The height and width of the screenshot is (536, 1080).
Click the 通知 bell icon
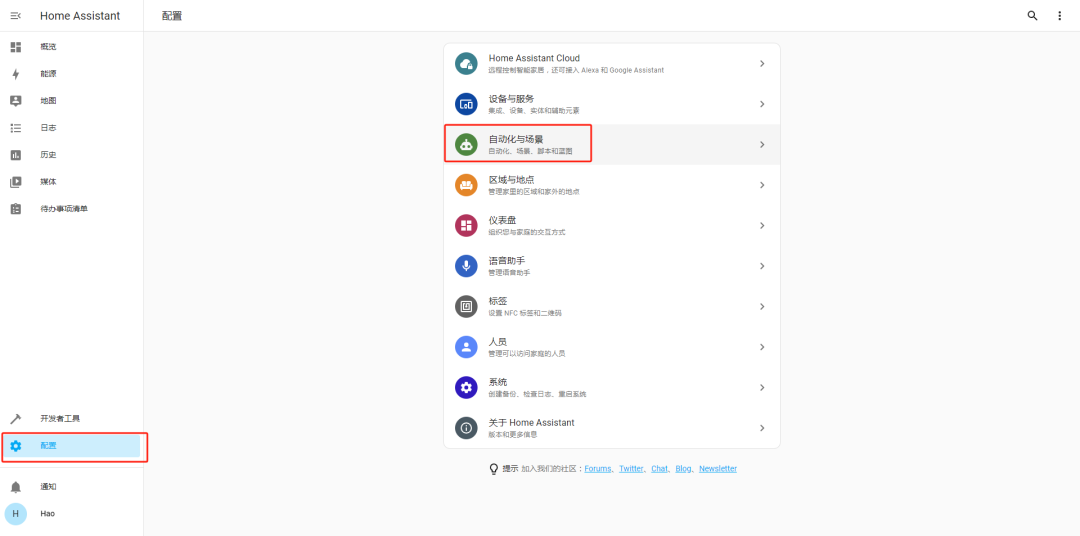(16, 487)
